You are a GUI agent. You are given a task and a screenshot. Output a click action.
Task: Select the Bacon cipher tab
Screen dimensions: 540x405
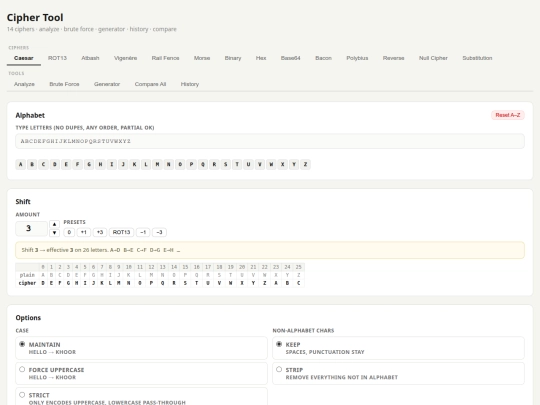(323, 58)
